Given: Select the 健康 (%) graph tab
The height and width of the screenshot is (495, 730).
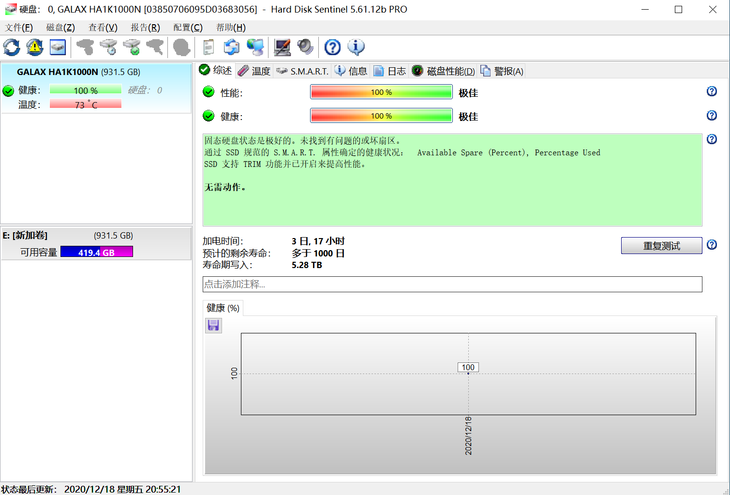Looking at the screenshot, I should click(x=223, y=308).
